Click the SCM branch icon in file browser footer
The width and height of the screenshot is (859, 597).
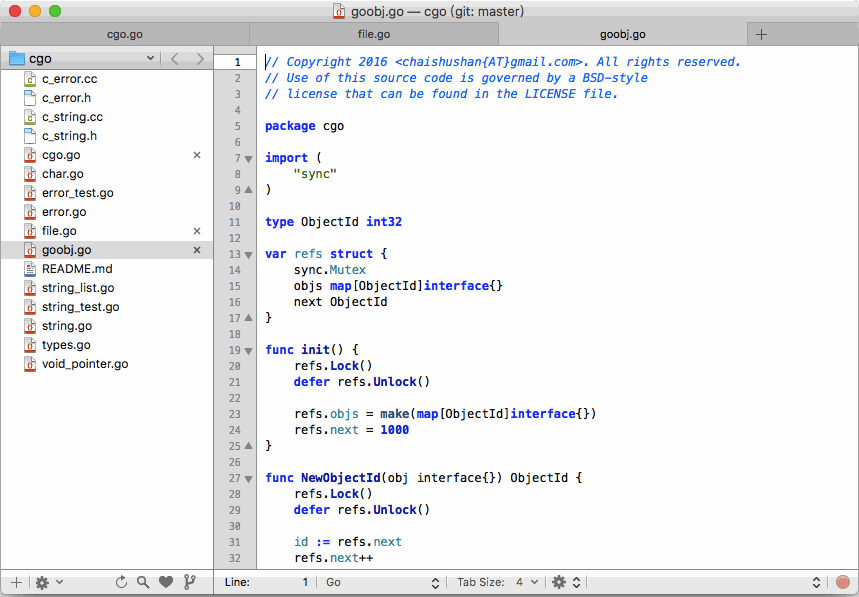click(x=189, y=582)
